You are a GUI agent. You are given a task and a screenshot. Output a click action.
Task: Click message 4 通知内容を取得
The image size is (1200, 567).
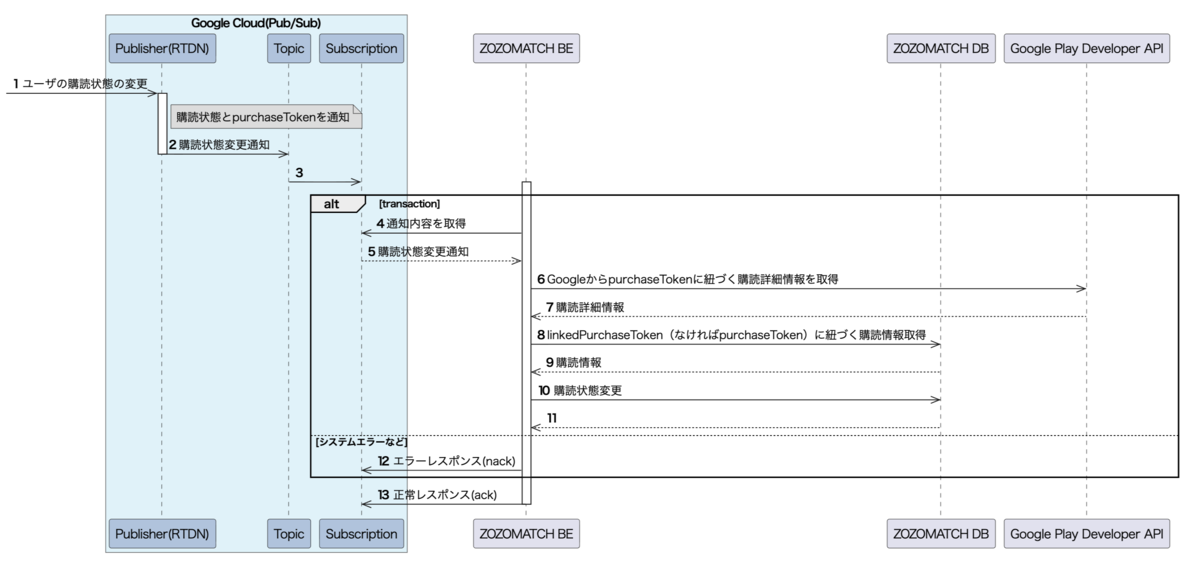[x=421, y=223]
